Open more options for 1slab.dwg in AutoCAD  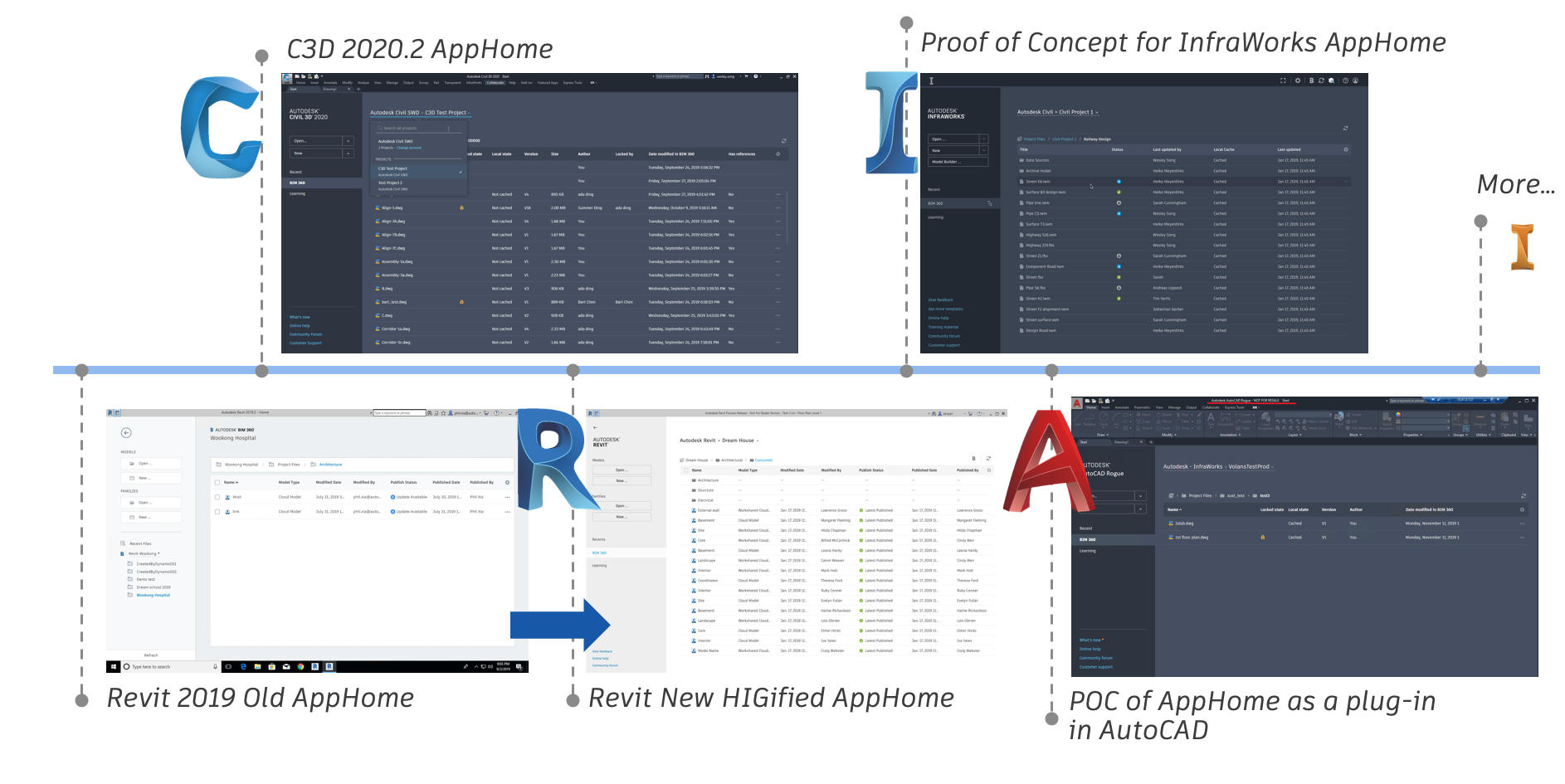point(1522,523)
